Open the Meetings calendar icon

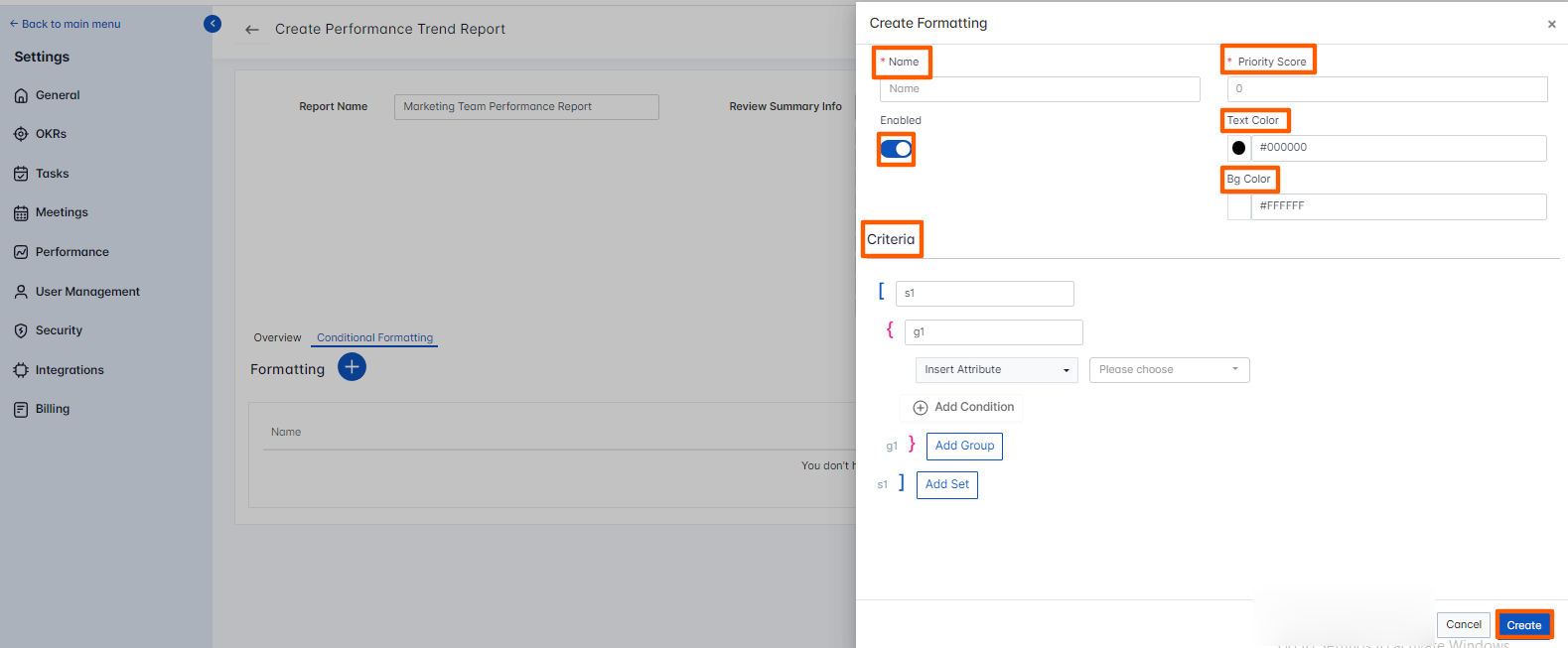coord(21,213)
